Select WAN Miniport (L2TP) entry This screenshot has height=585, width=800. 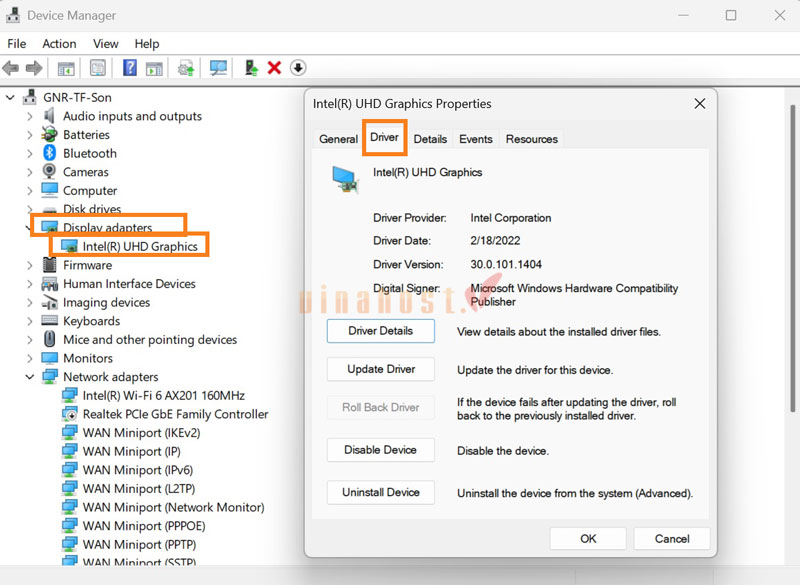139,489
